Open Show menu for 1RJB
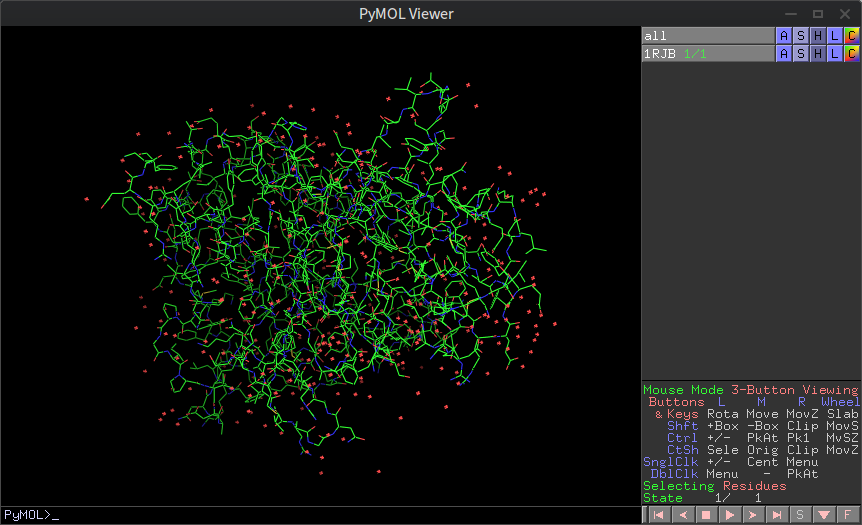Image resolution: width=862 pixels, height=525 pixels. (x=800, y=53)
